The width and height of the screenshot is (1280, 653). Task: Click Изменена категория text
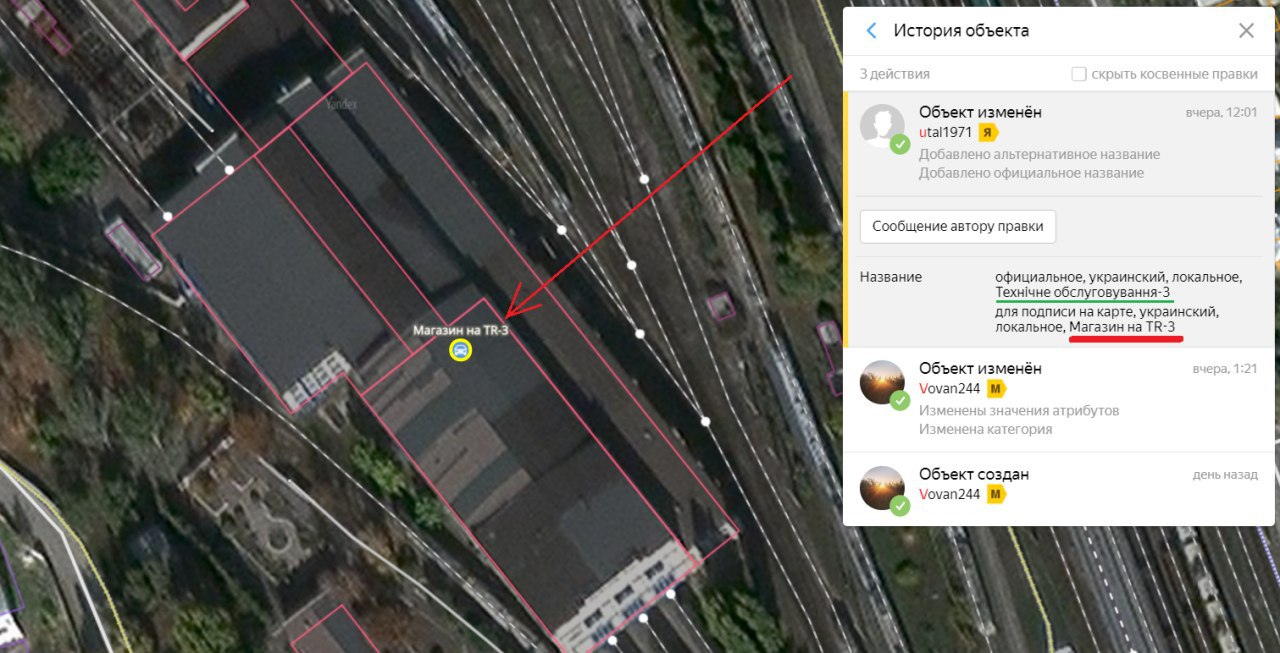pyautogui.click(x=985, y=429)
